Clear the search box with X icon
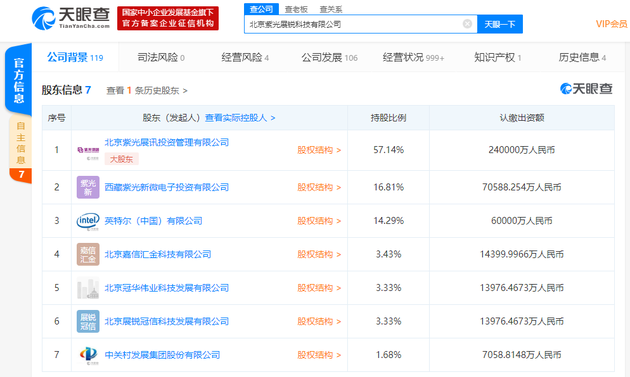The image size is (630, 377). coord(467,24)
